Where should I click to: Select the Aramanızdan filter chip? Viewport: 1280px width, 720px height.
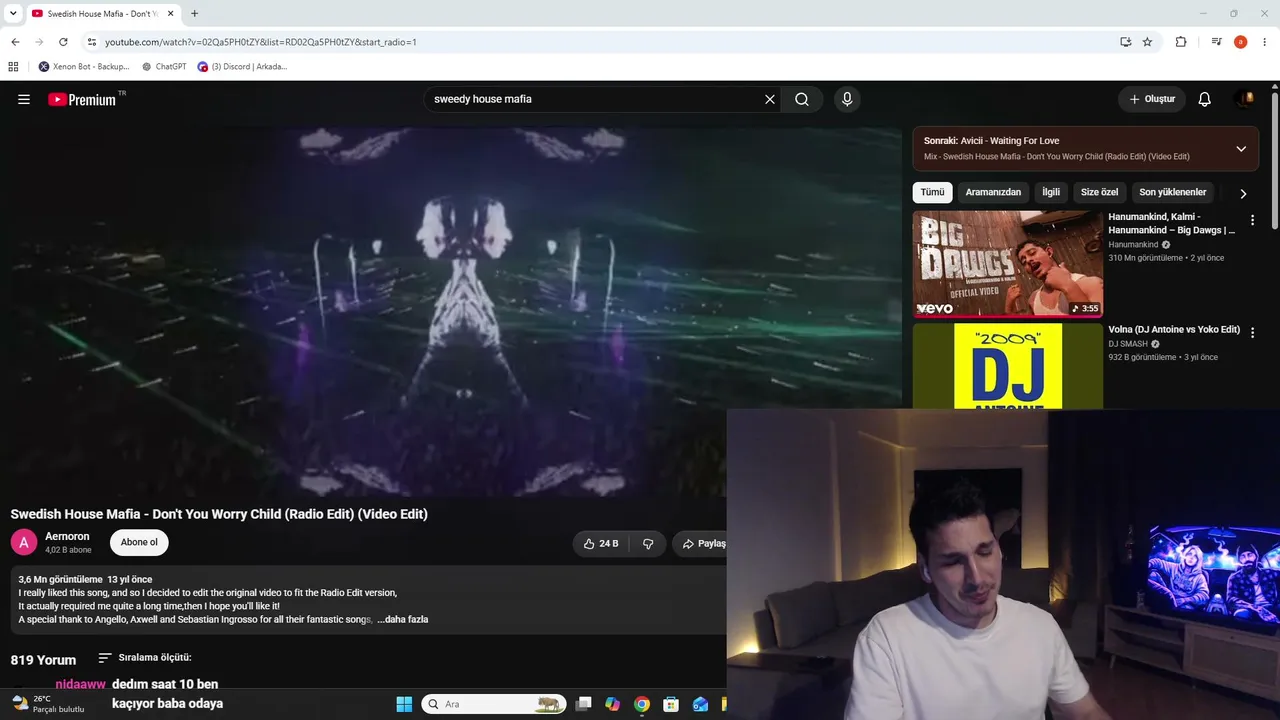pos(993,192)
